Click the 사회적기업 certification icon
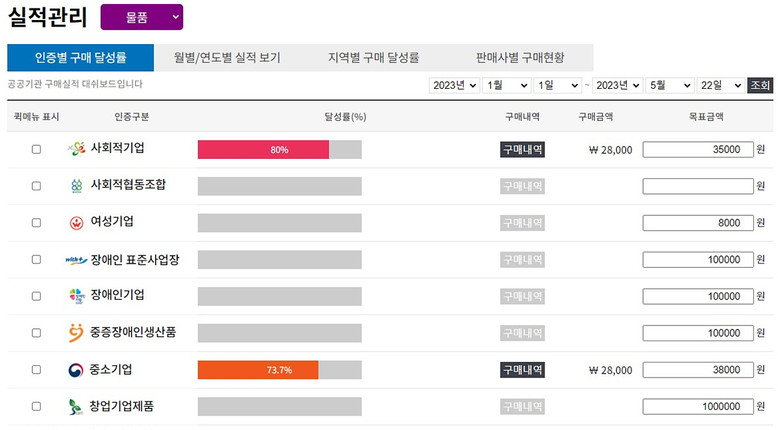The height and width of the screenshot is (430, 778). 76,149
